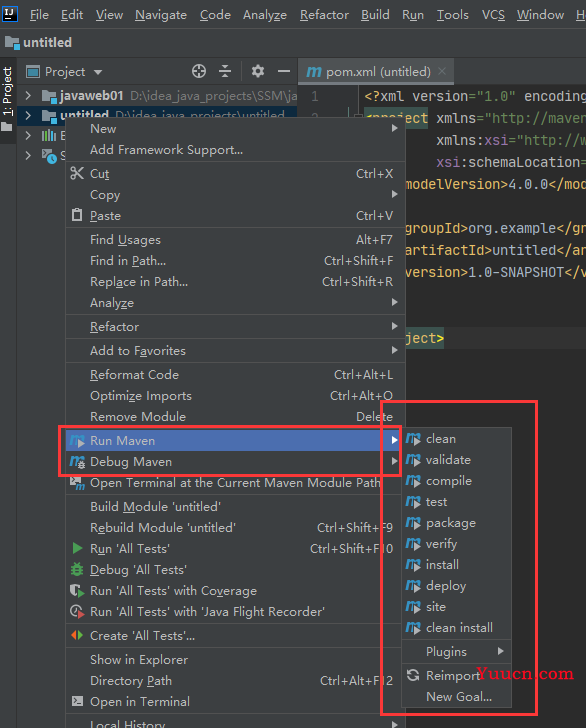Expand the untitled module tree node
This screenshot has height=728, width=586.
[28, 115]
